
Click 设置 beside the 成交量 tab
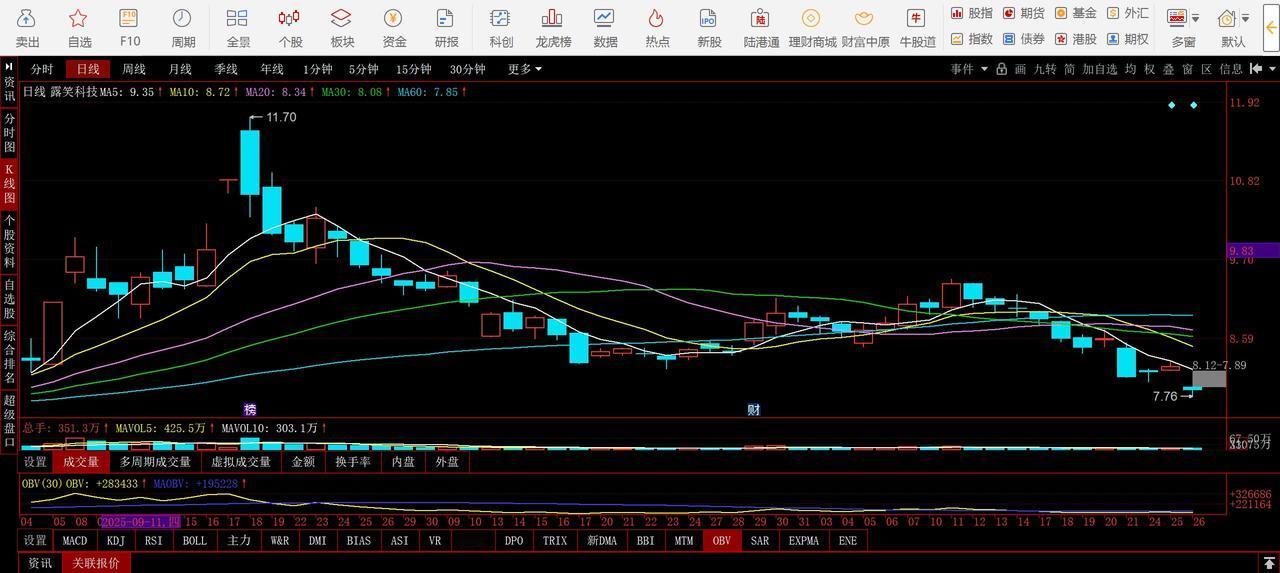[x=35, y=462]
